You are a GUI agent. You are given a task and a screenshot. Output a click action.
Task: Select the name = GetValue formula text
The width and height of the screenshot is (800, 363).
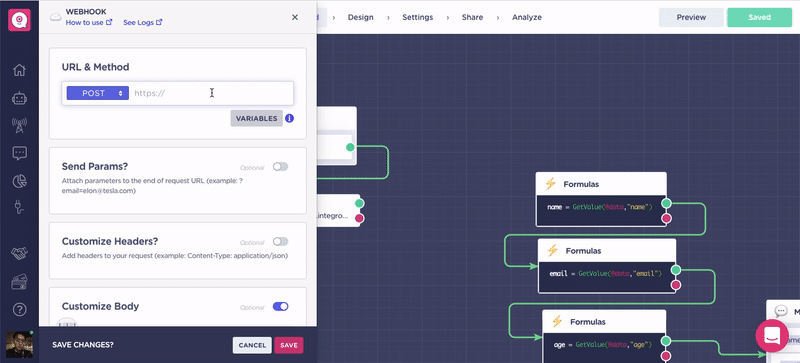(600, 207)
